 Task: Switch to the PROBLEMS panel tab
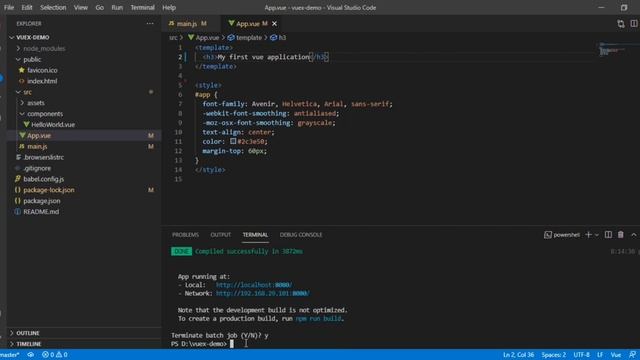coord(185,235)
